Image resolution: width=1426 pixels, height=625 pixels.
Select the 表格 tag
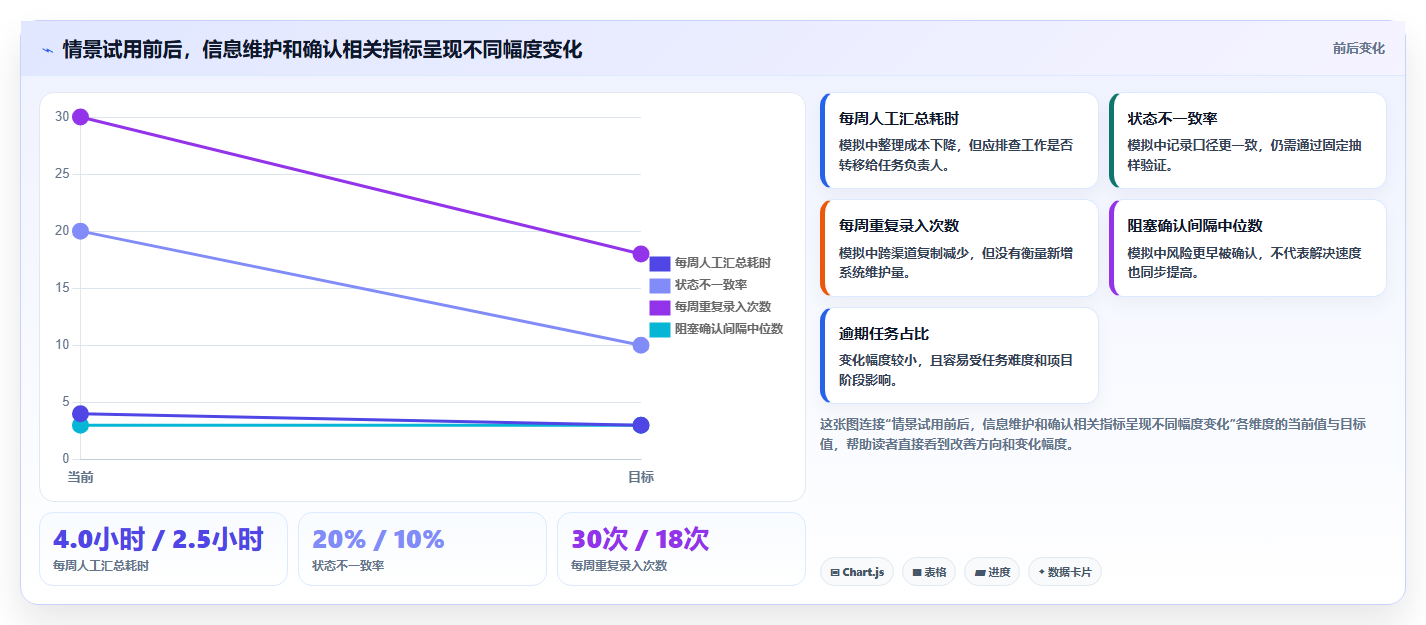pos(929,572)
